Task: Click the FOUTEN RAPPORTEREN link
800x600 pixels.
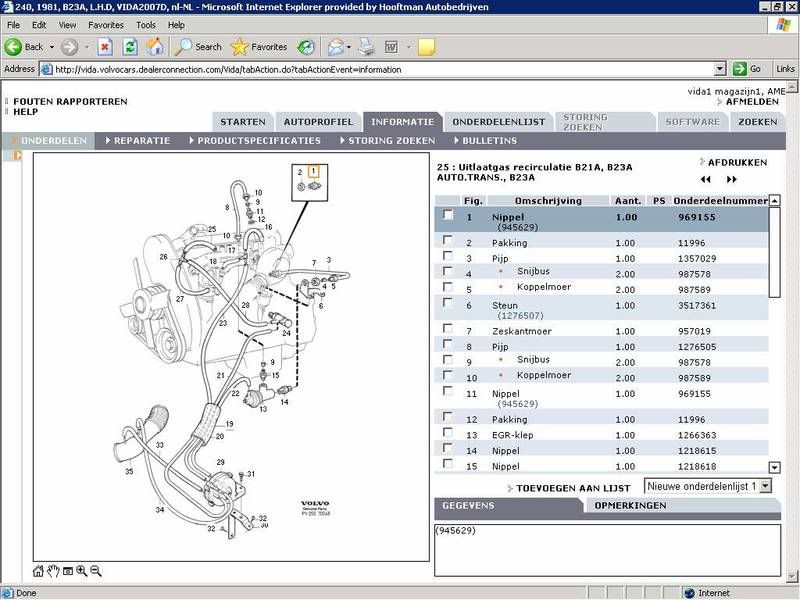Action: tap(70, 102)
